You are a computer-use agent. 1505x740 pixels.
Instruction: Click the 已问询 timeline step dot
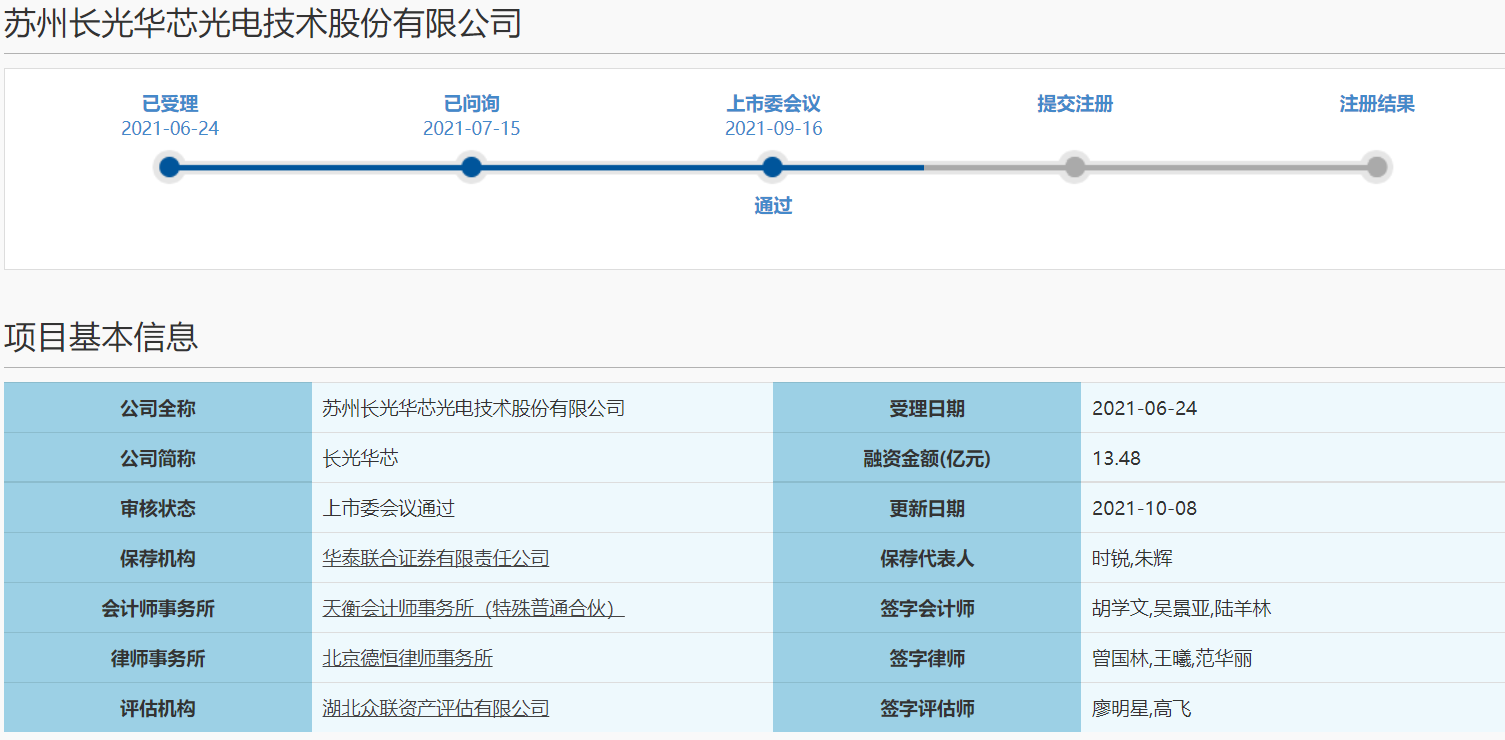tap(471, 167)
